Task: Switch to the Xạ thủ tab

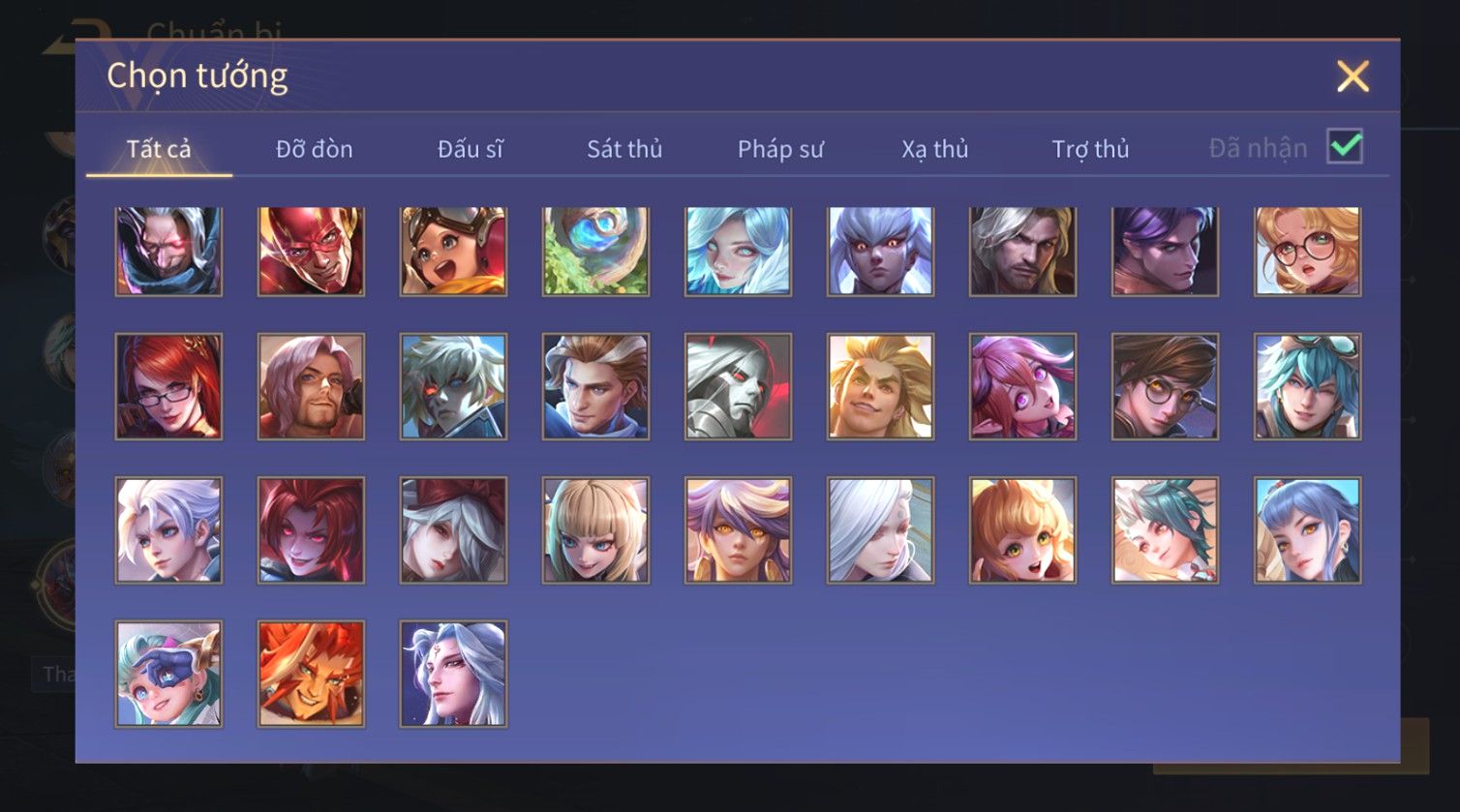Action: click(935, 149)
